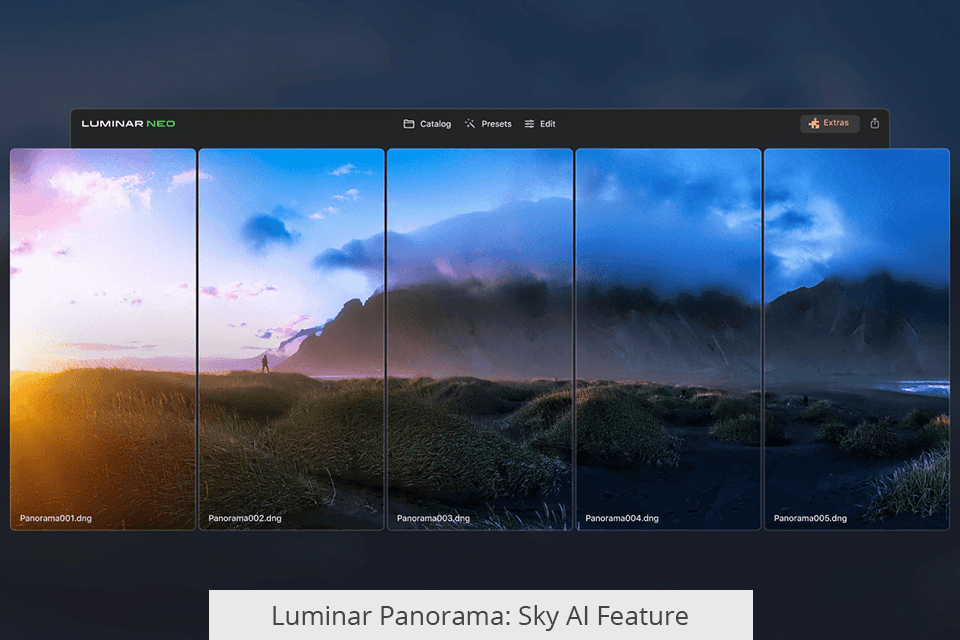Open the Edit tab
This screenshot has height=640, width=960.
(539, 124)
